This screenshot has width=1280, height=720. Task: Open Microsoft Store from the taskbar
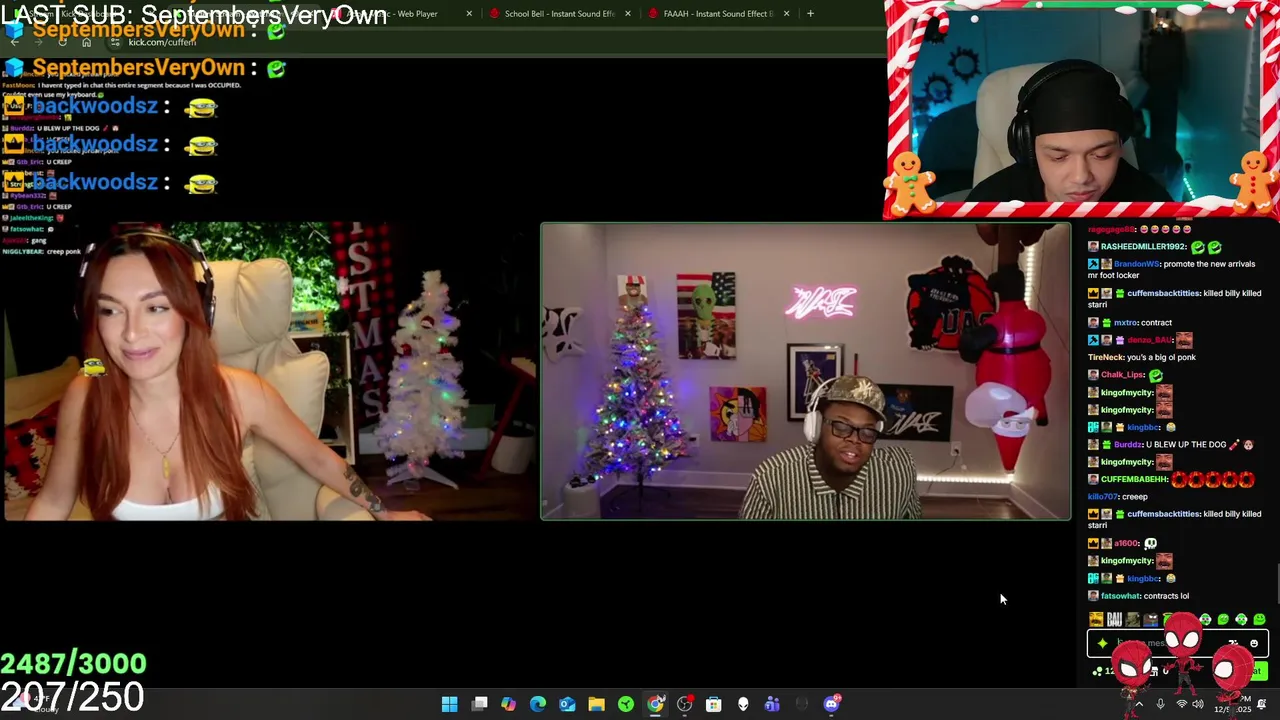714,705
